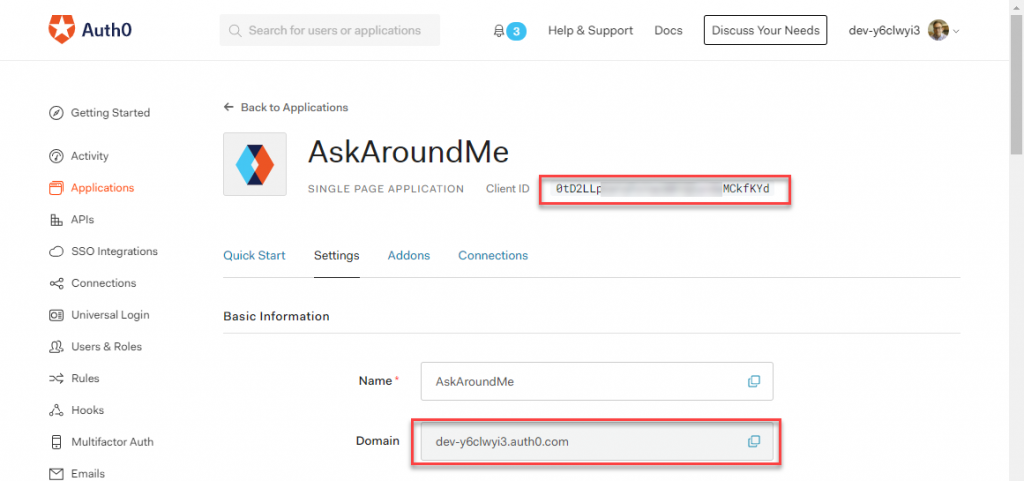Open the Addons tab

(409, 255)
